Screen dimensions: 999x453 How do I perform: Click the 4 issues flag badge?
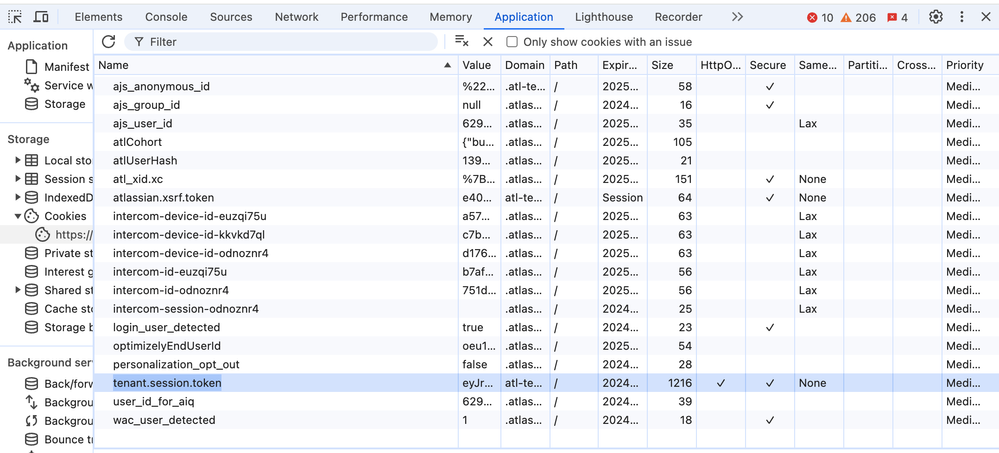897,18
